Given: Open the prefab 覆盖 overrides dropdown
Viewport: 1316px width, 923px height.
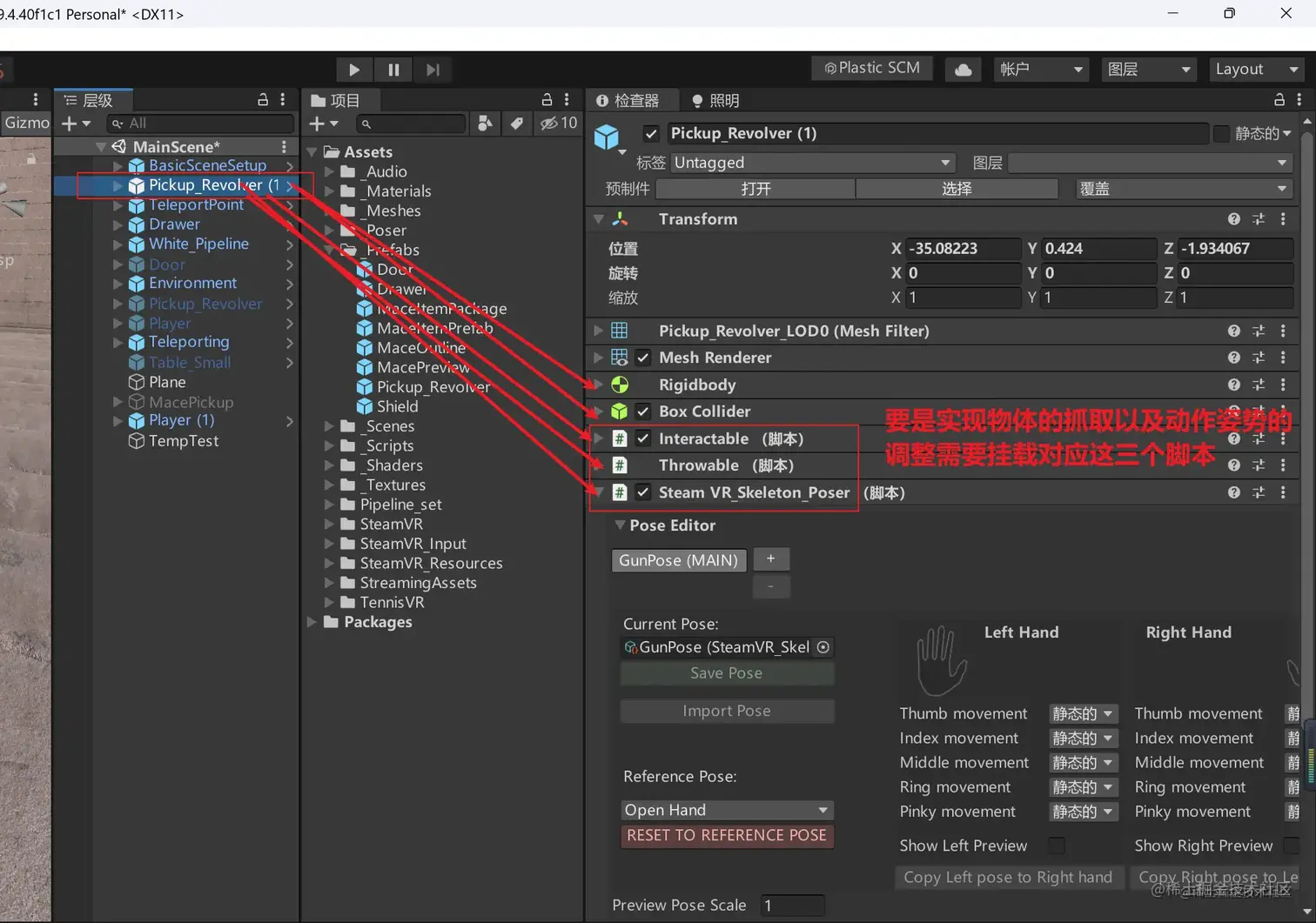Looking at the screenshot, I should point(1183,189).
